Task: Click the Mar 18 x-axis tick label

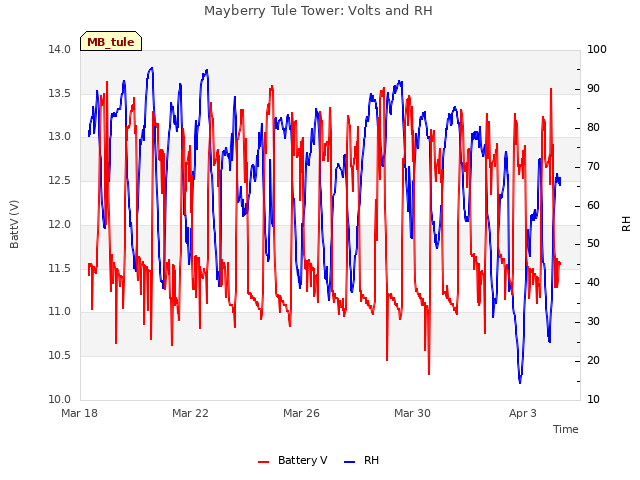Action: point(80,413)
